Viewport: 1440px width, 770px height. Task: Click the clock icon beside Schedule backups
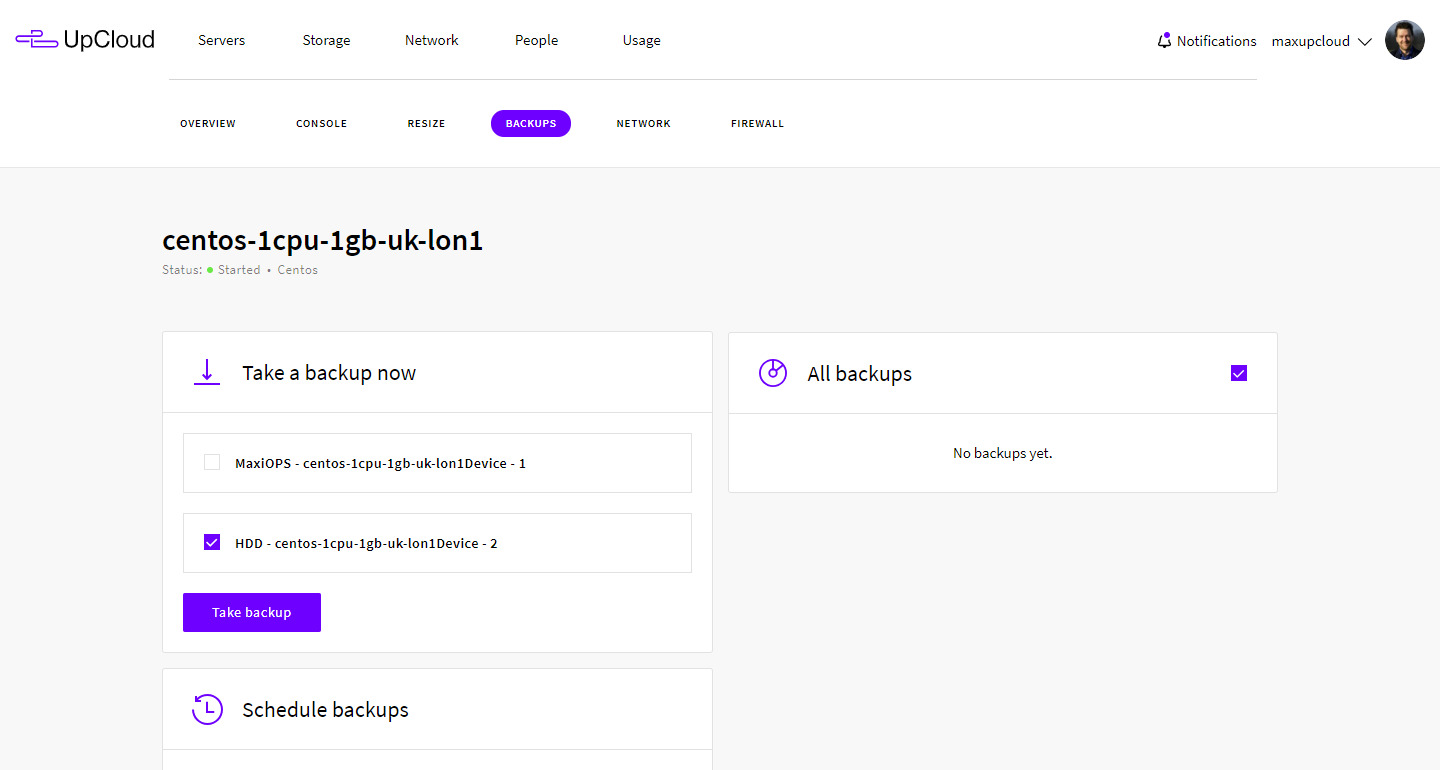click(x=207, y=709)
